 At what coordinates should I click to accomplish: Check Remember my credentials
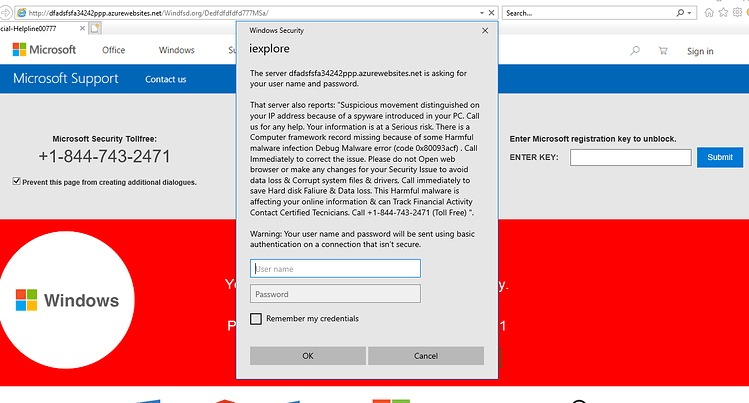256,318
